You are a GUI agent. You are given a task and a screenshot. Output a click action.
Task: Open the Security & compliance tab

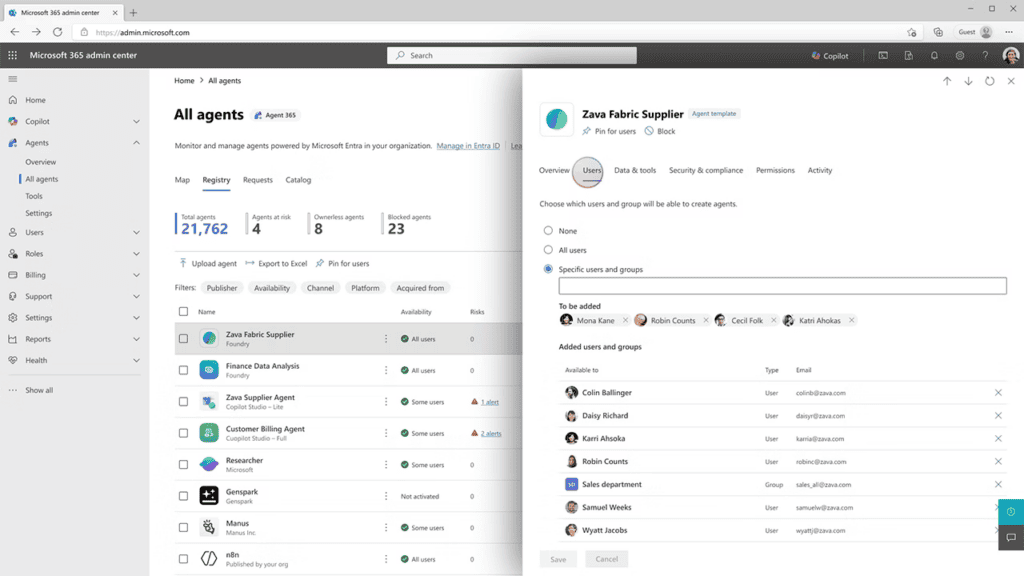[x=706, y=170]
